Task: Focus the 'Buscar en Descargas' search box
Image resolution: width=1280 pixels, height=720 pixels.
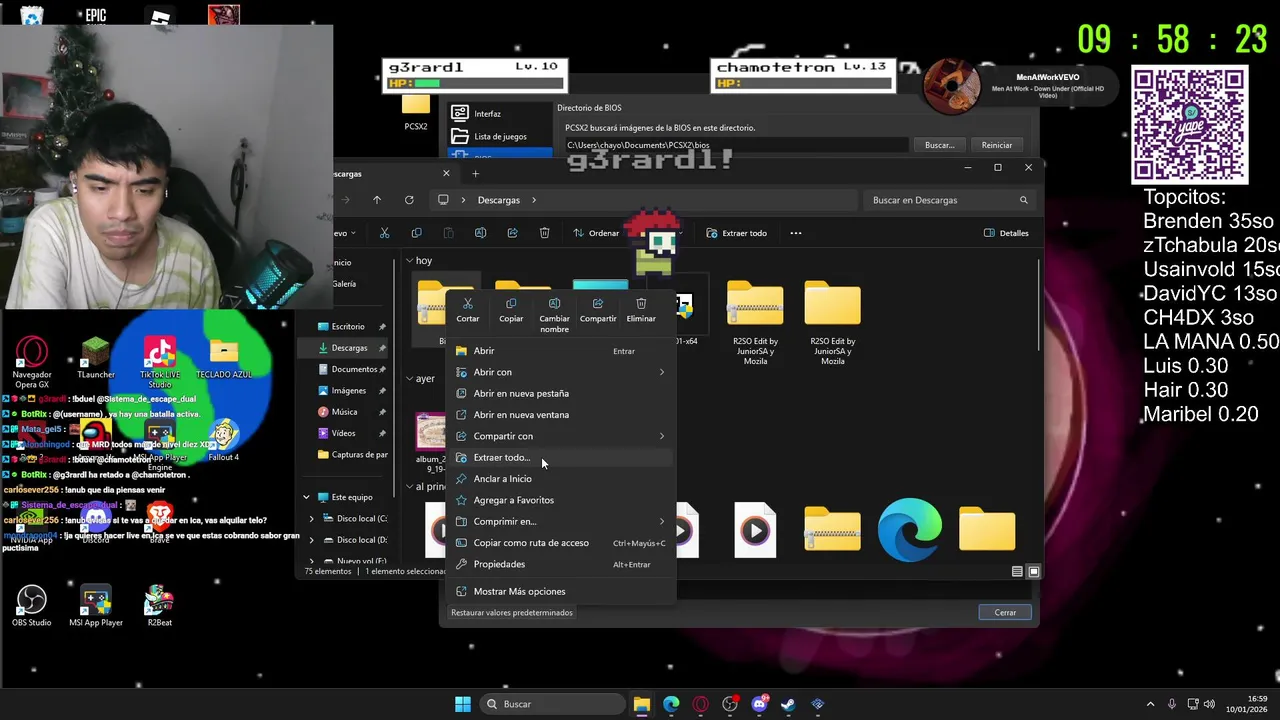Action: click(950, 200)
